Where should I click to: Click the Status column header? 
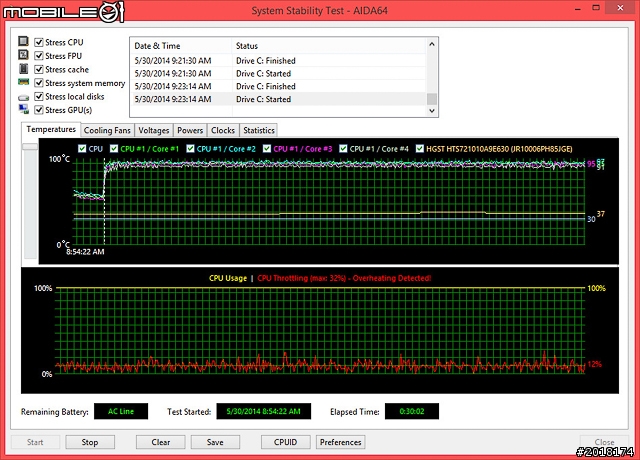point(329,46)
